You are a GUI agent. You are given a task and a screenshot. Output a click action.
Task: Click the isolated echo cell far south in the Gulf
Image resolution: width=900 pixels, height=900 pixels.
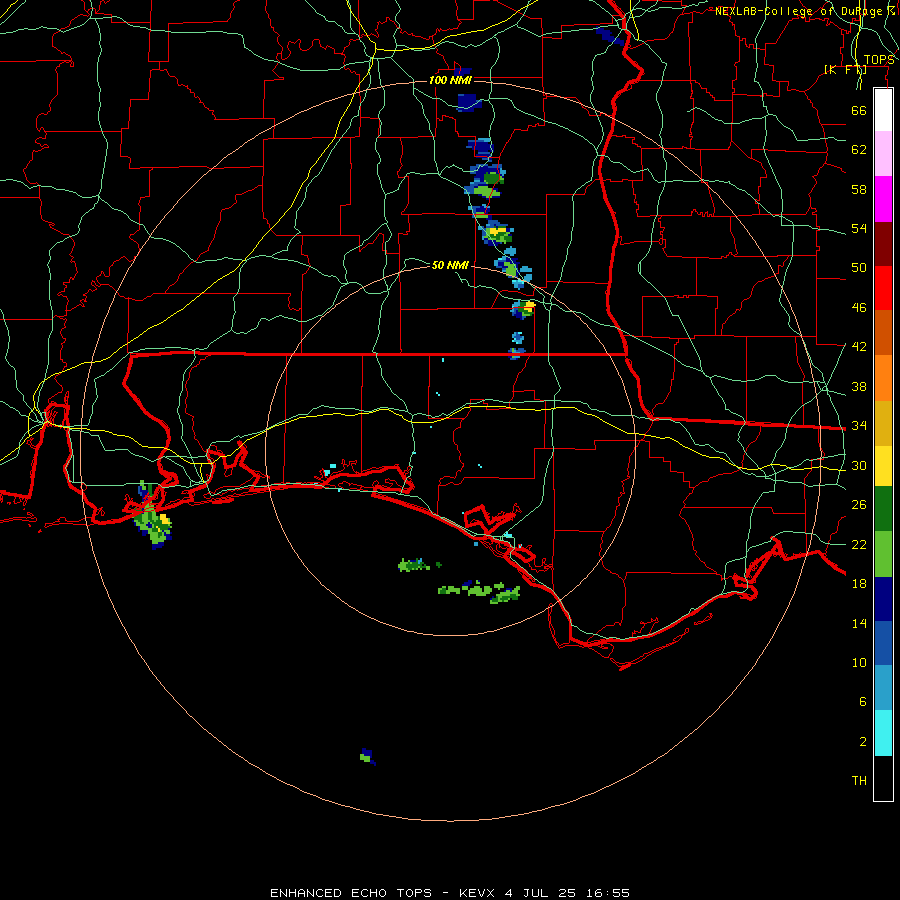tap(367, 757)
